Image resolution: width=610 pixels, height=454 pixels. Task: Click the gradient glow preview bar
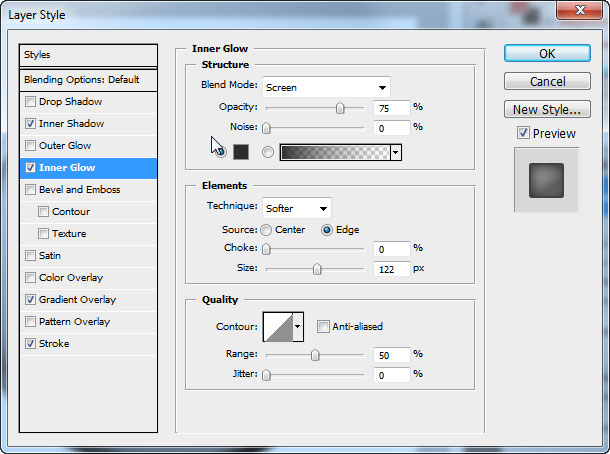click(335, 152)
